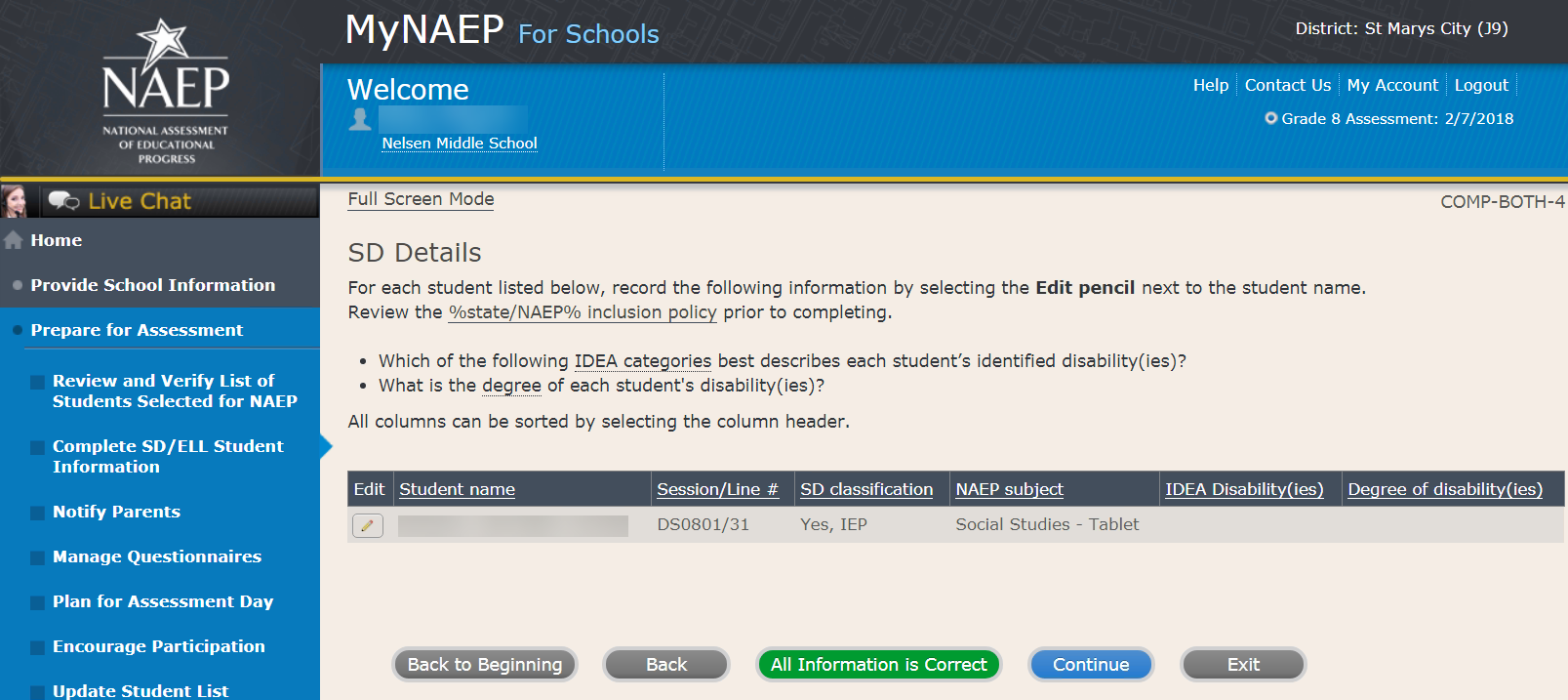
Task: Open Contact Us link
Action: click(x=1288, y=85)
